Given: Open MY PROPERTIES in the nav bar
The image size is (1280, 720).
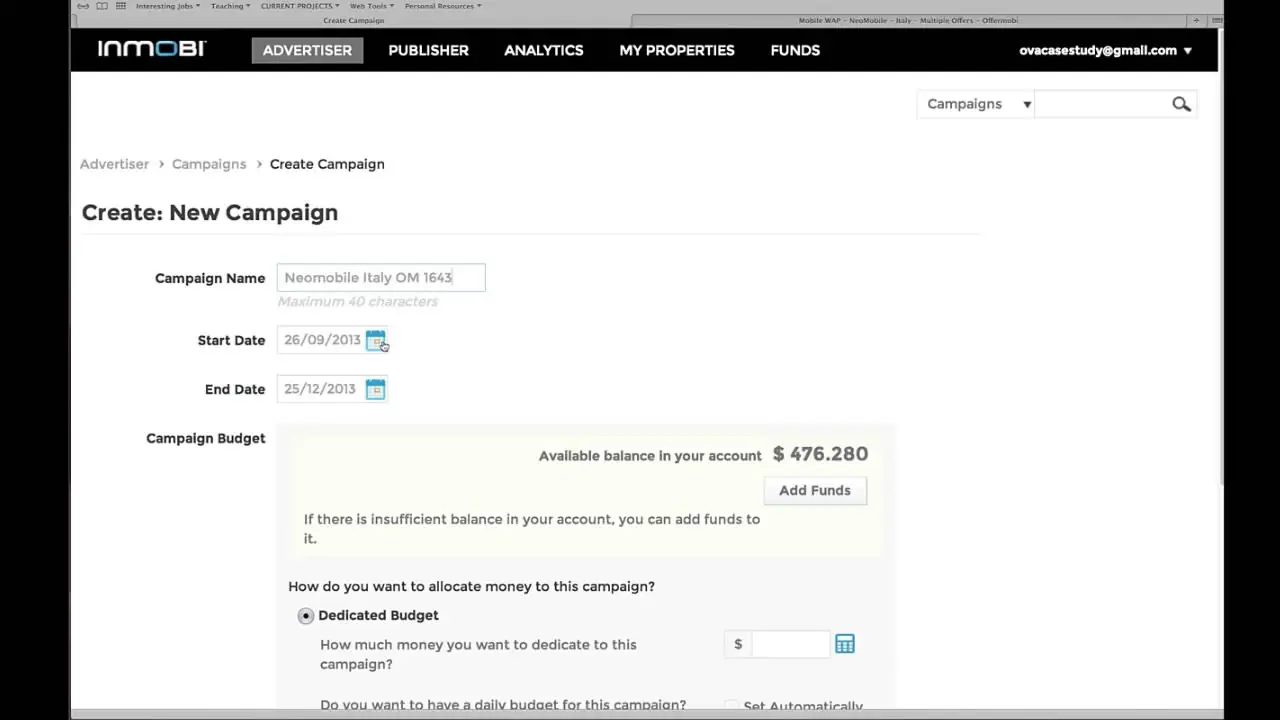Looking at the screenshot, I should pos(677,50).
